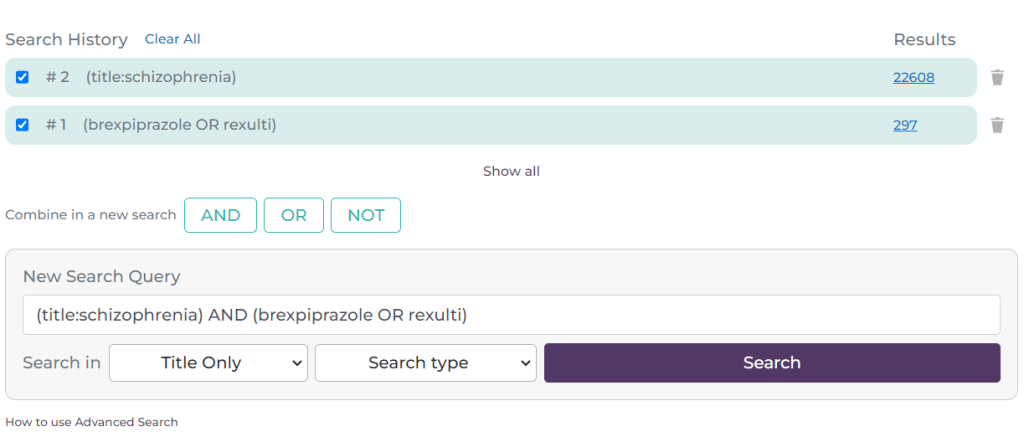Image resolution: width=1024 pixels, height=437 pixels.
Task: Open How to use Advanced Search
Action: 91,422
